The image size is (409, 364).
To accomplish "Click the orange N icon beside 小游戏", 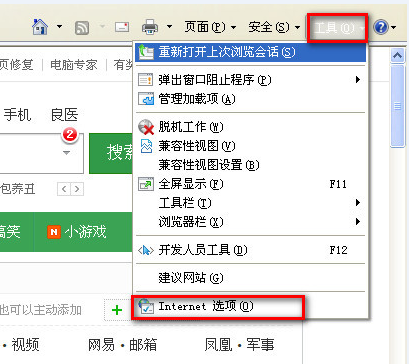I will [54, 232].
